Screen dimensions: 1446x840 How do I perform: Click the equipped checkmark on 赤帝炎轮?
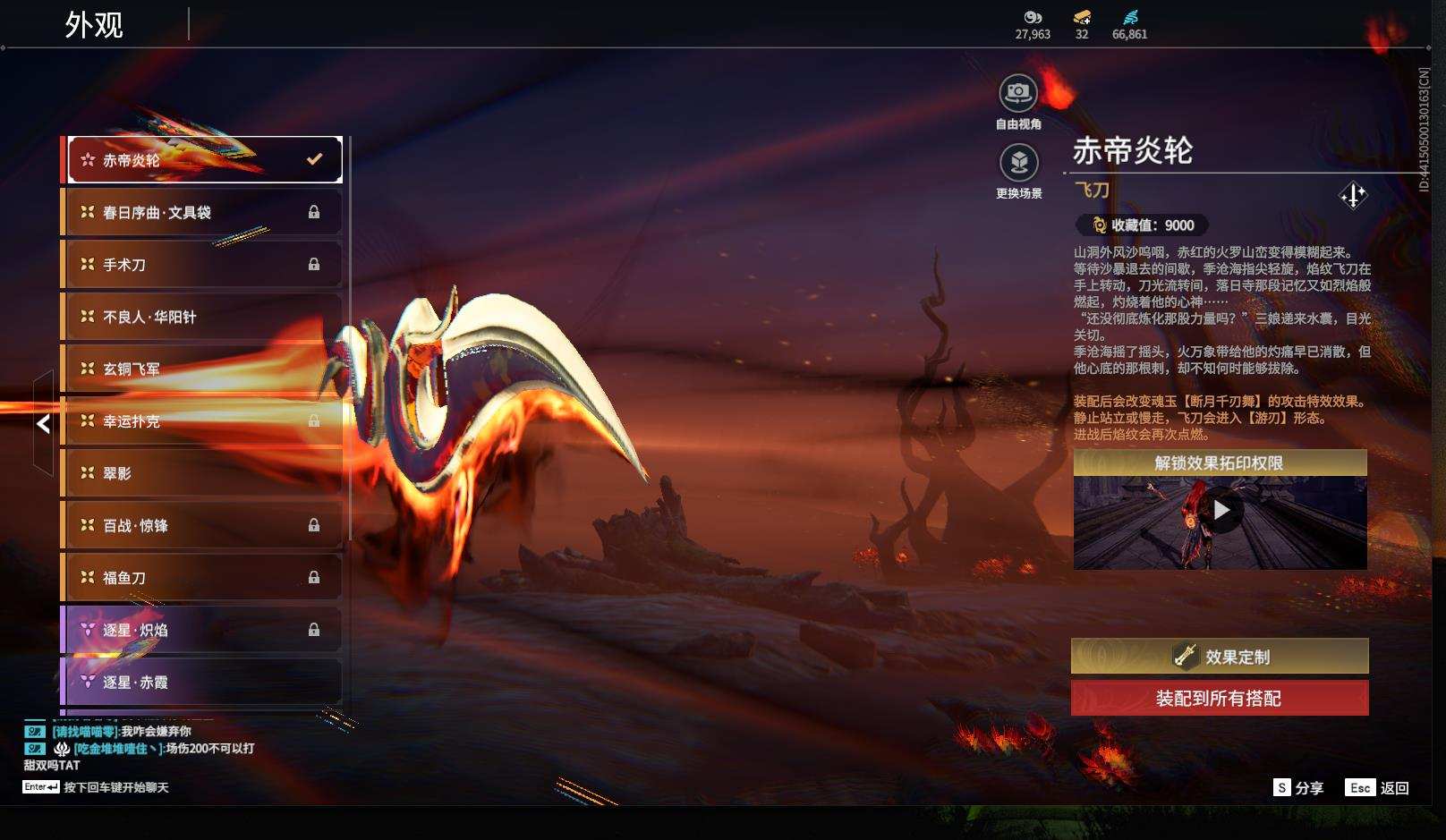click(x=314, y=159)
